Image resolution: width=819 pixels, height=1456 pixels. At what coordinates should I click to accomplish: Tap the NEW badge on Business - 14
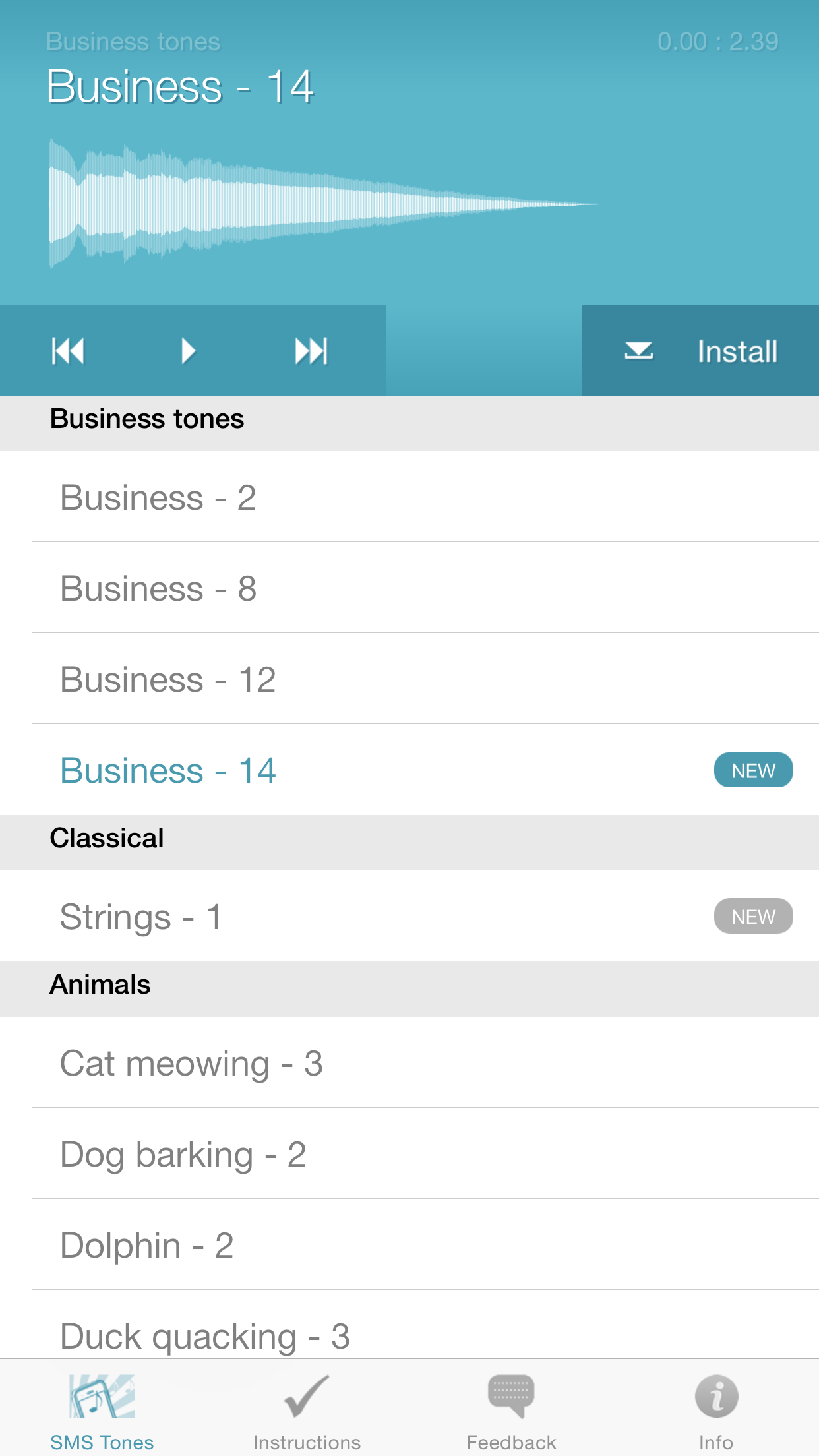tap(753, 770)
